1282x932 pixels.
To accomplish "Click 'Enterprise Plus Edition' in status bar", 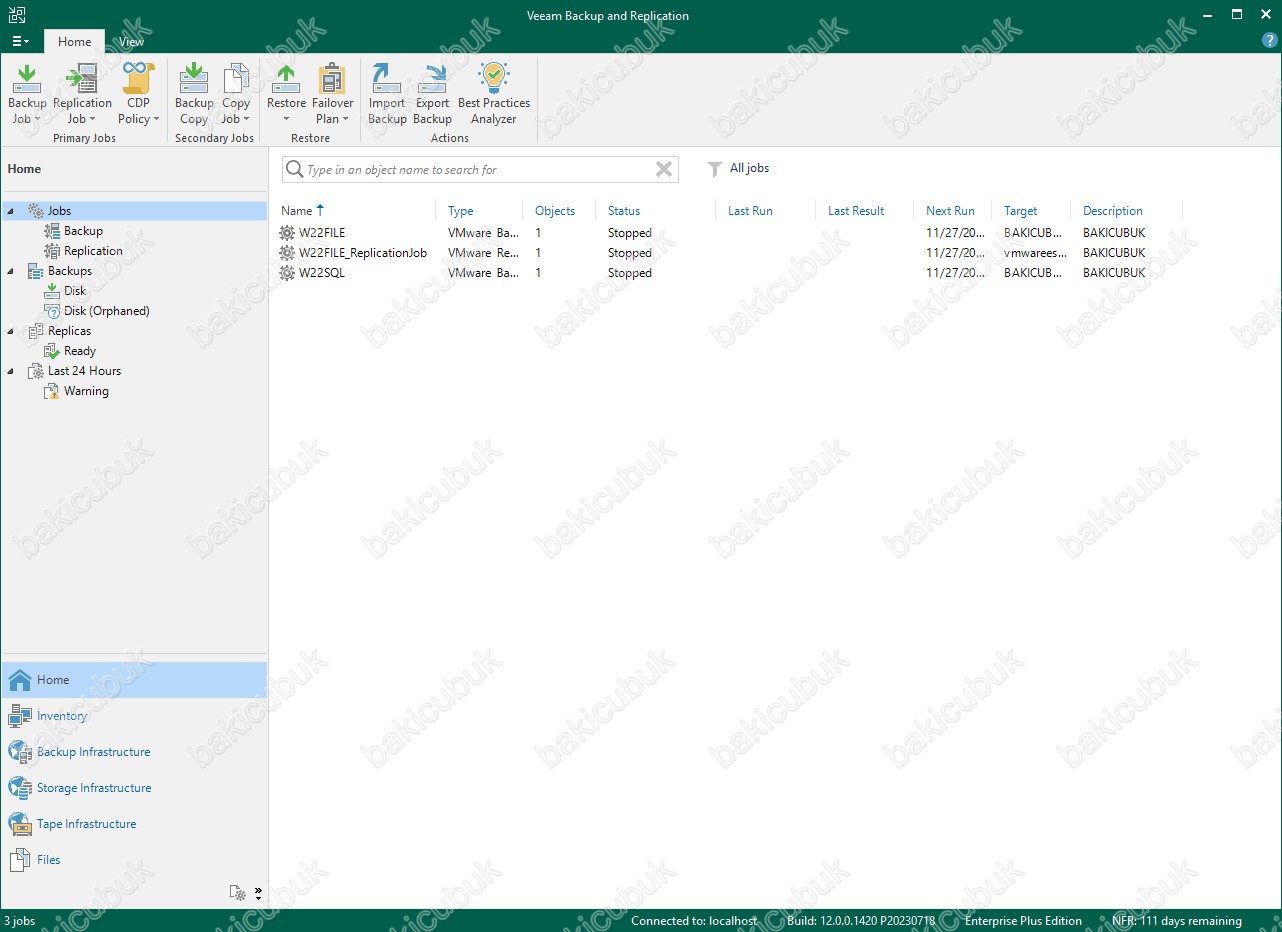I will [1023, 921].
